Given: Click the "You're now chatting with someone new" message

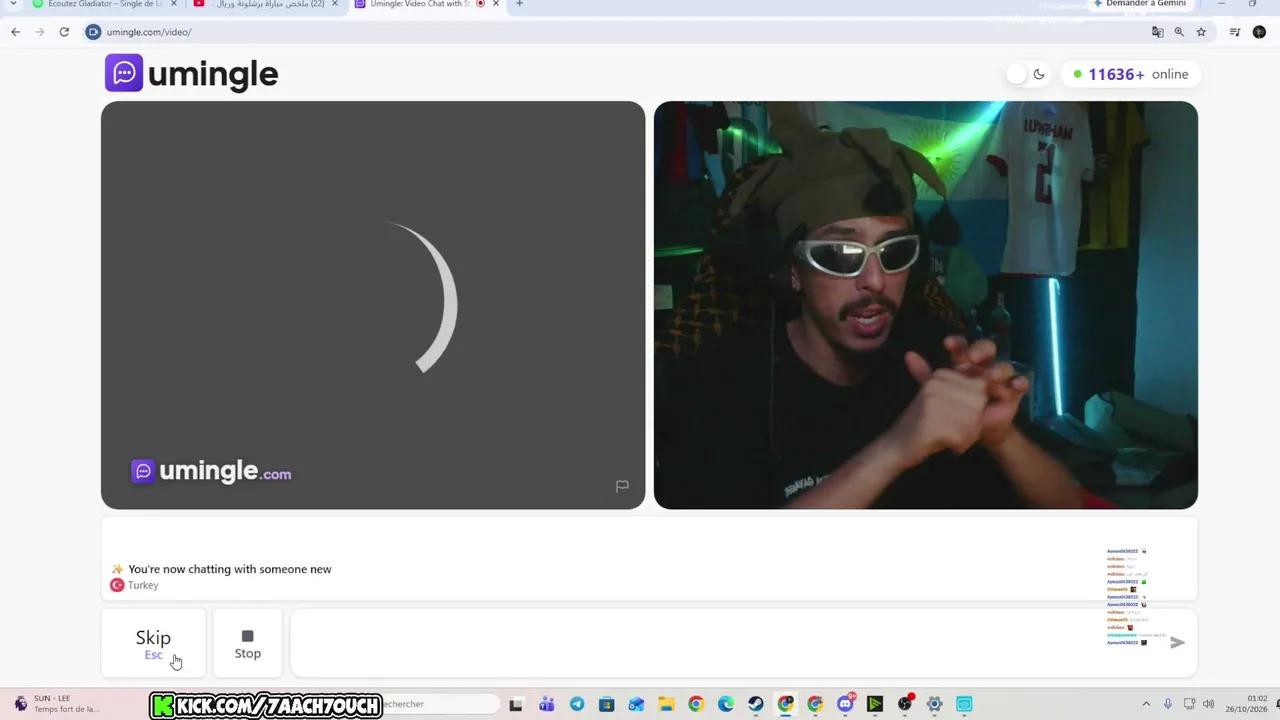Looking at the screenshot, I should point(230,569).
